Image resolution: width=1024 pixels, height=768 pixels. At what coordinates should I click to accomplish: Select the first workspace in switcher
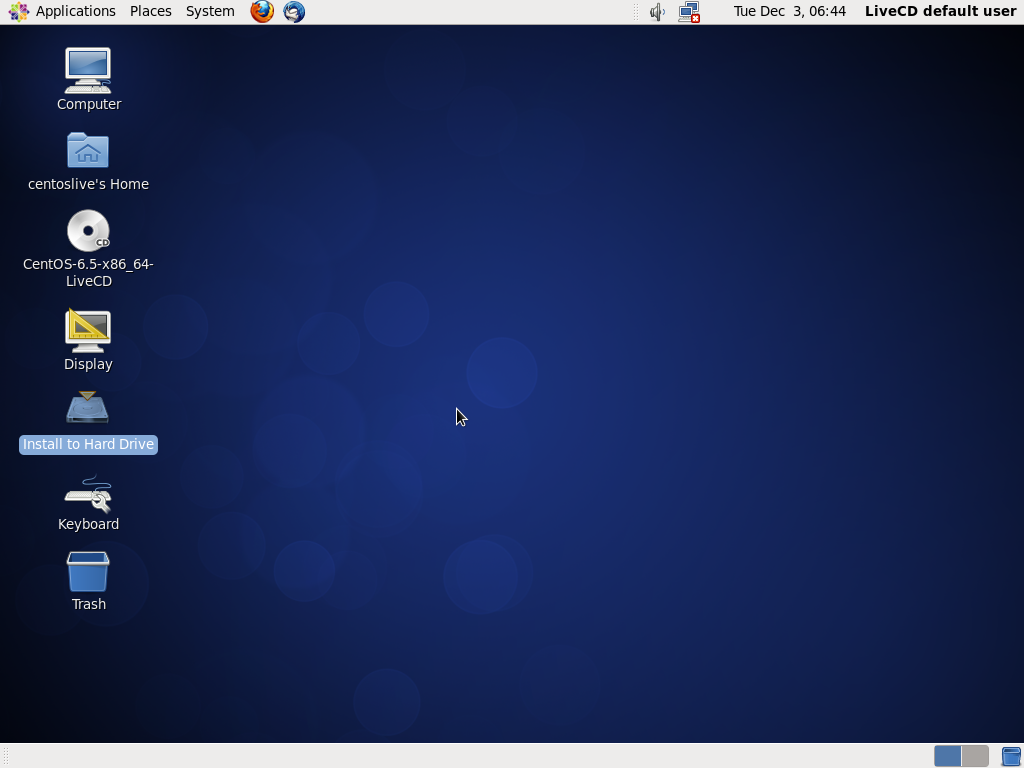947,756
